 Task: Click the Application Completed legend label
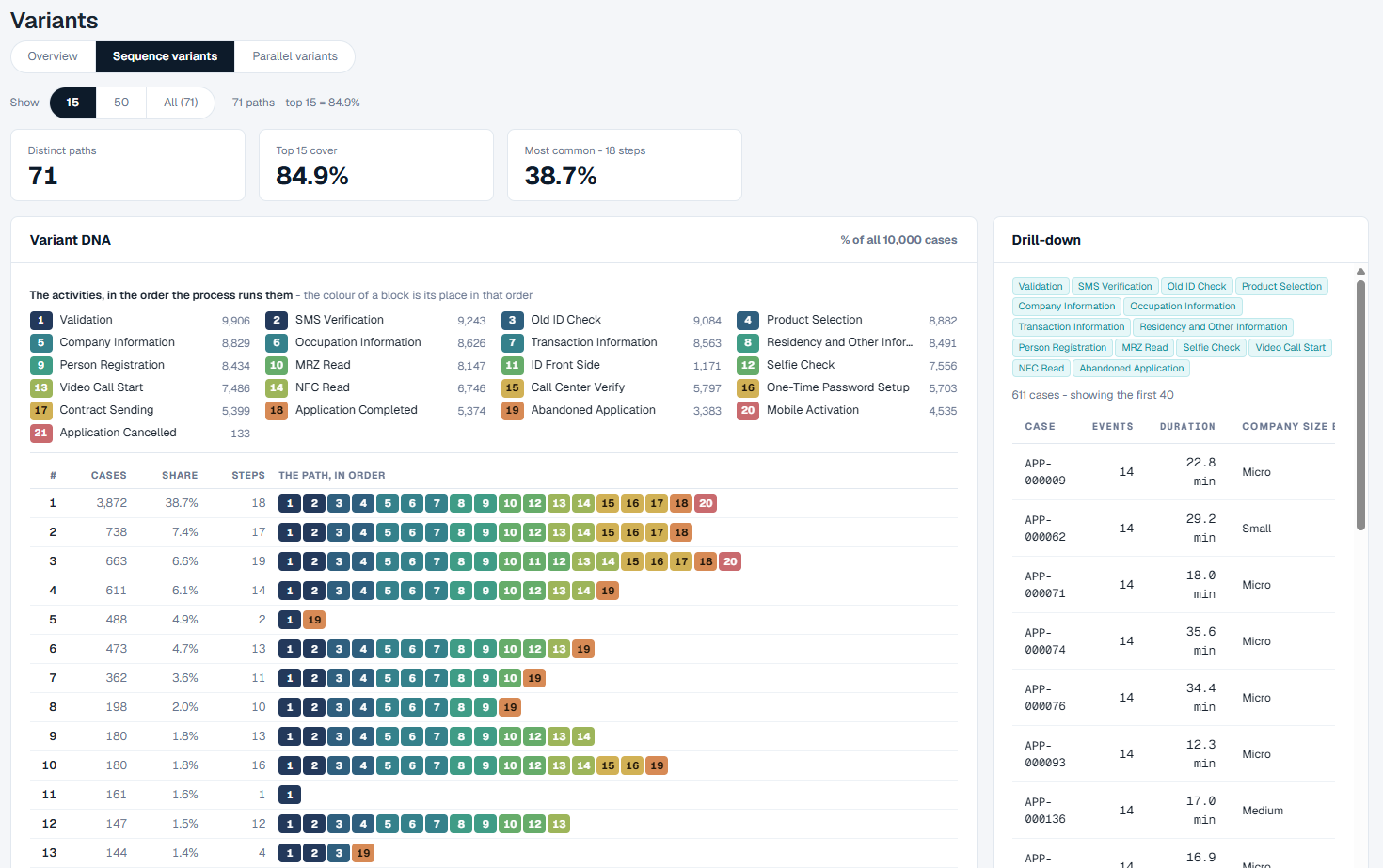pyautogui.click(x=357, y=410)
